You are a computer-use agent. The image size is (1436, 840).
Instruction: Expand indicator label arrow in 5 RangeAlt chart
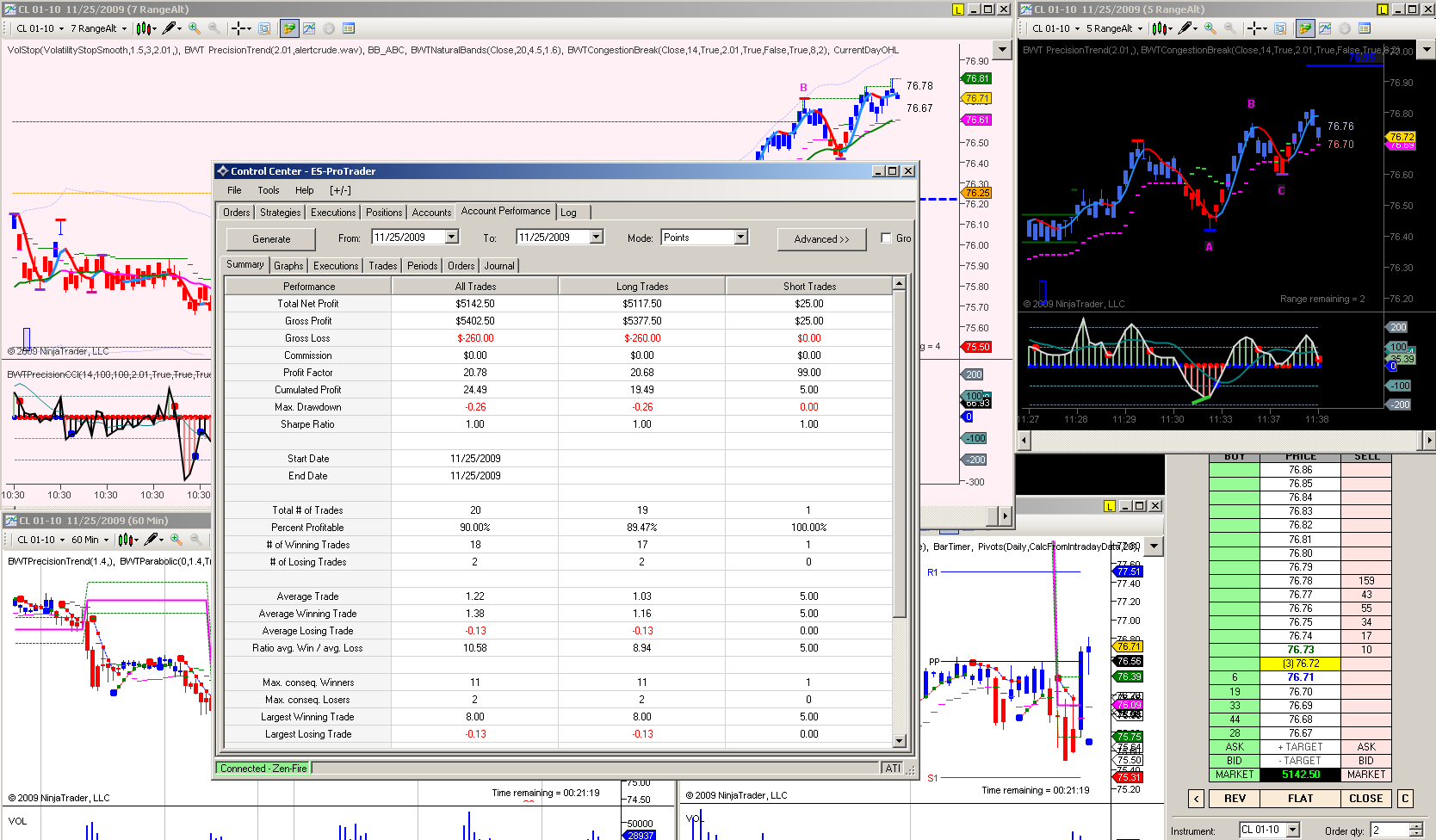(1427, 50)
